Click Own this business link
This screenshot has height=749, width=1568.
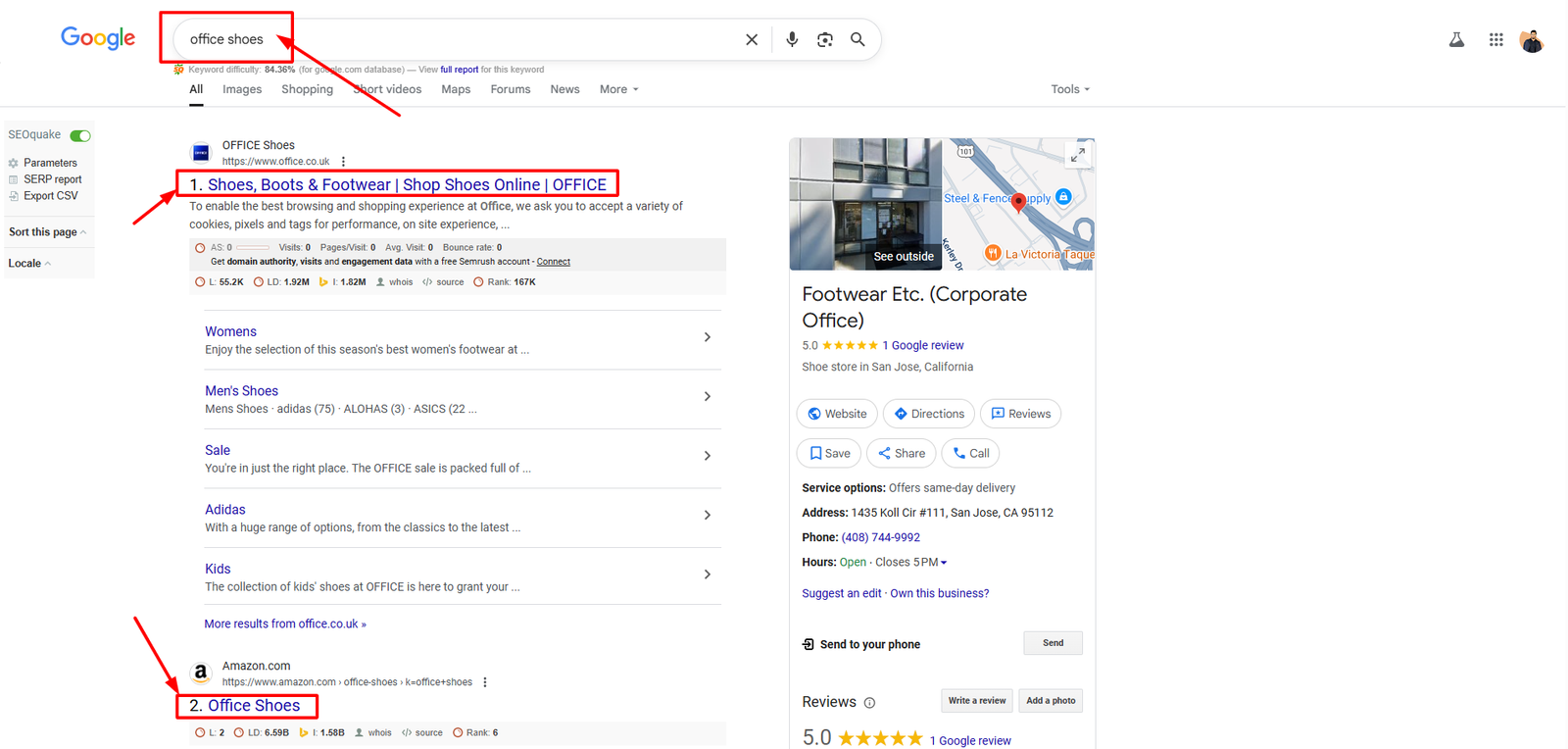point(940,594)
